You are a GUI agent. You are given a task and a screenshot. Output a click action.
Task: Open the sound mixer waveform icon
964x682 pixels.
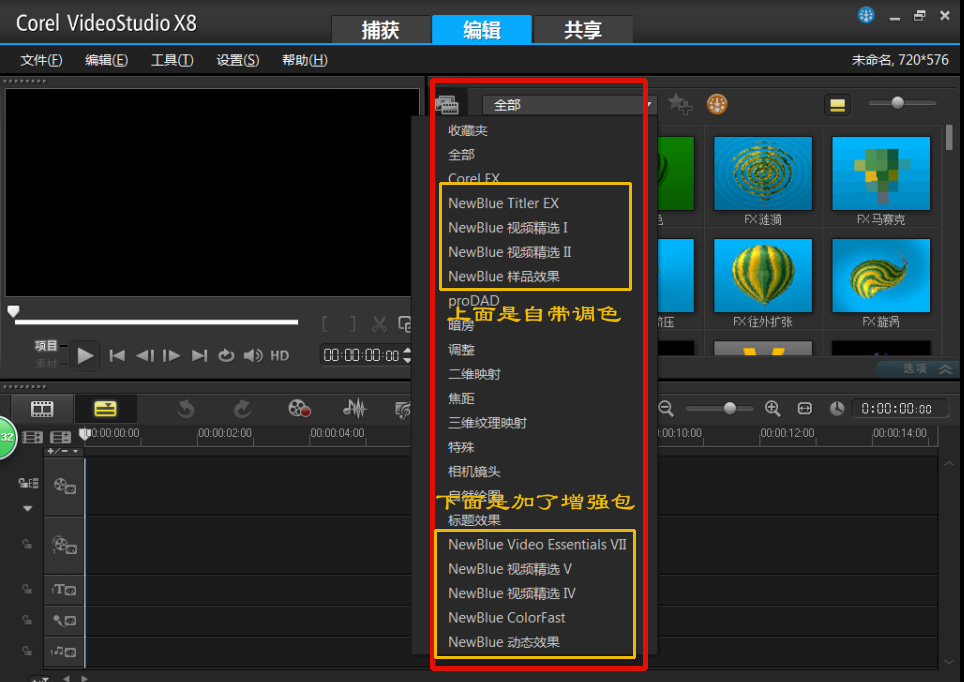coord(355,409)
